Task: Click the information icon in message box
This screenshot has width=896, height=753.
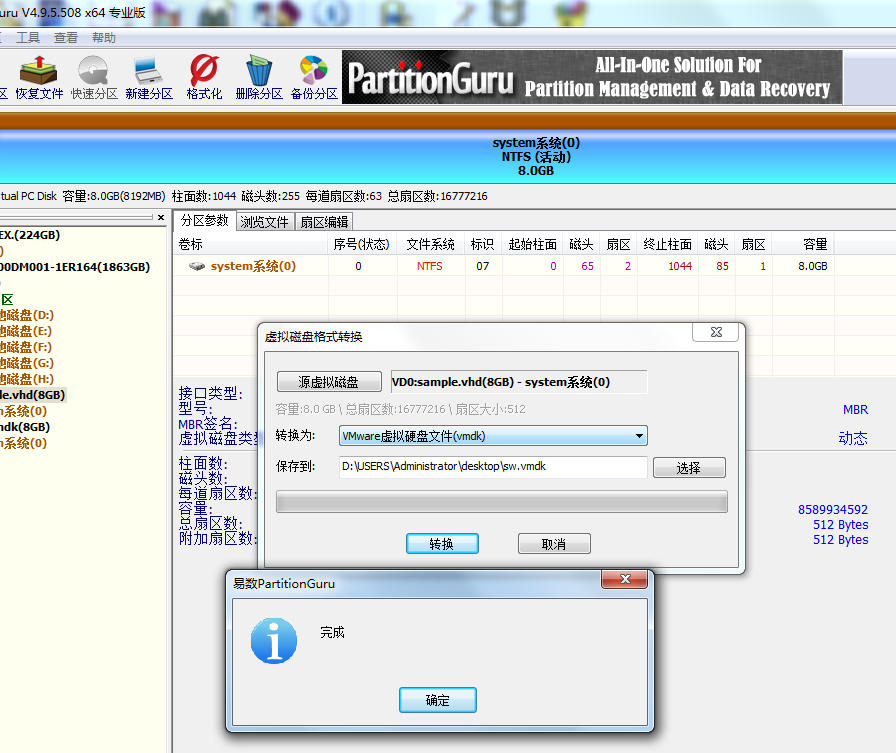Action: pos(274,640)
